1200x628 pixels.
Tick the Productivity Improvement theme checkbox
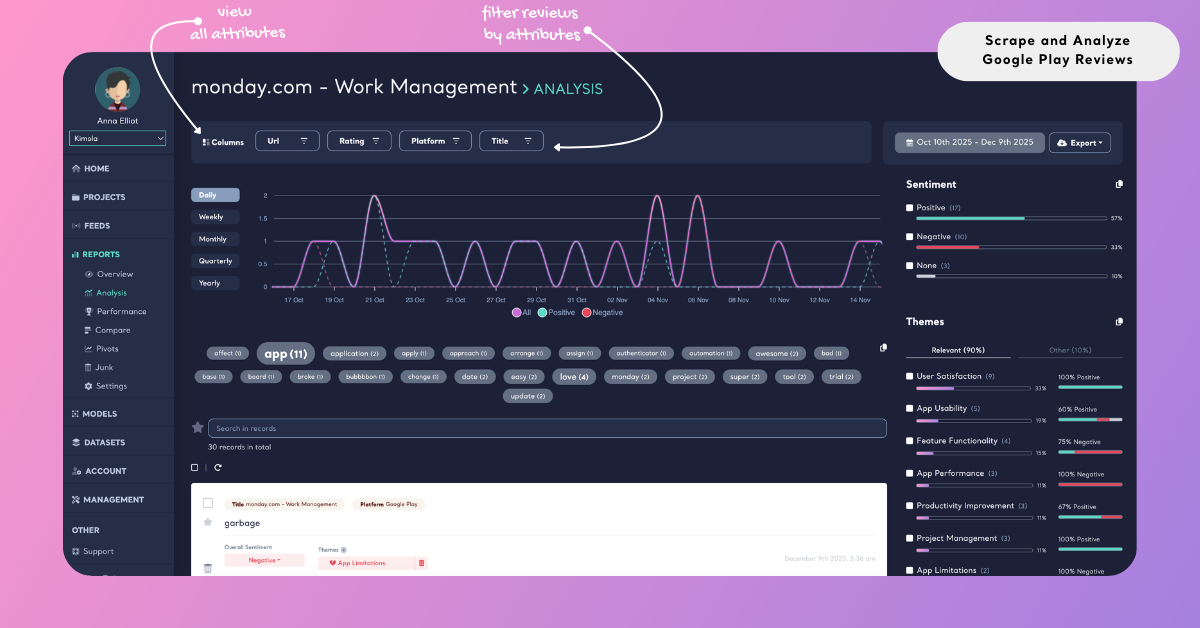(x=910, y=506)
